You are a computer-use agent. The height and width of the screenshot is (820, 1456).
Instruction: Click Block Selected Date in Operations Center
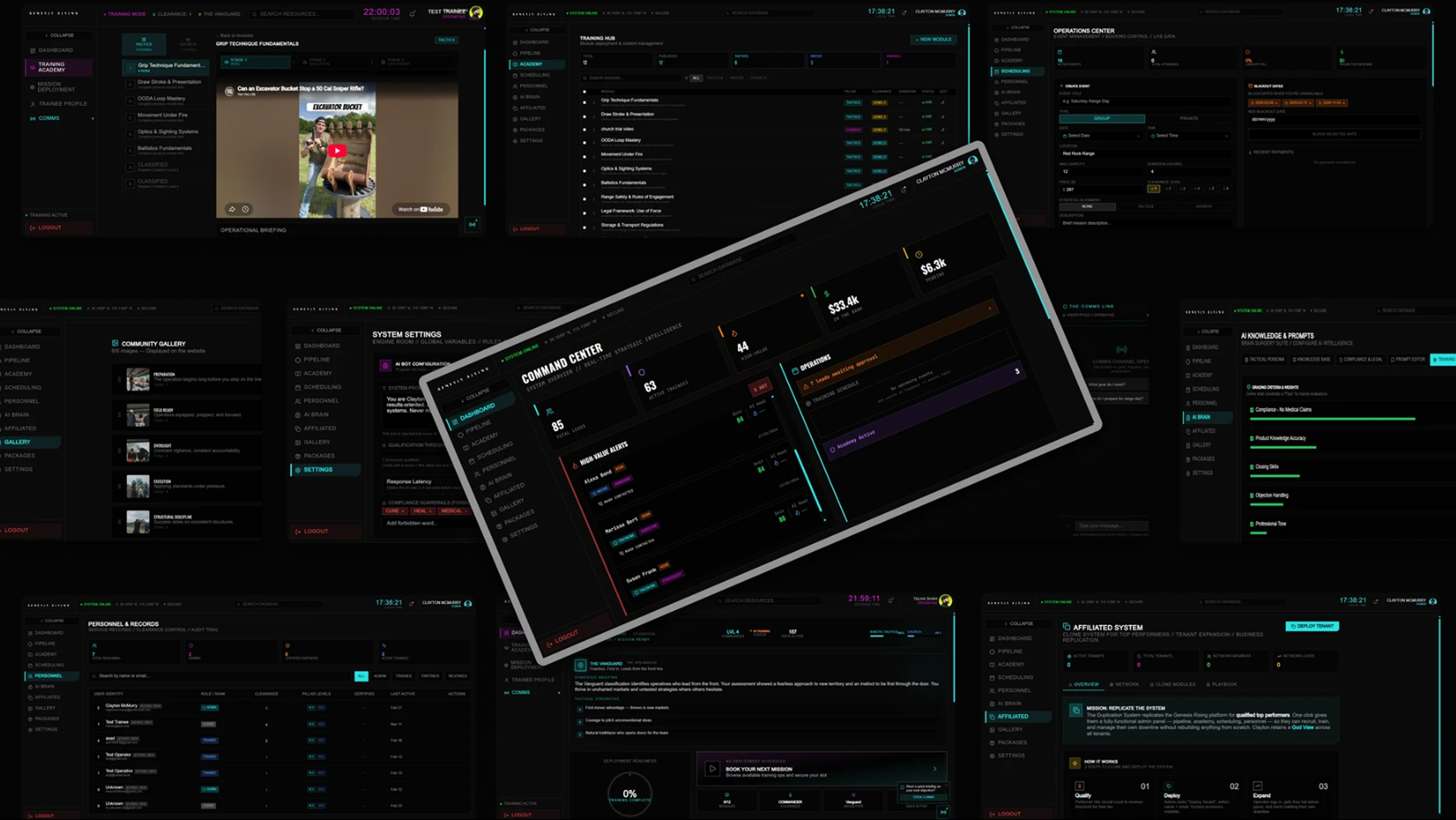pyautogui.click(x=1334, y=134)
